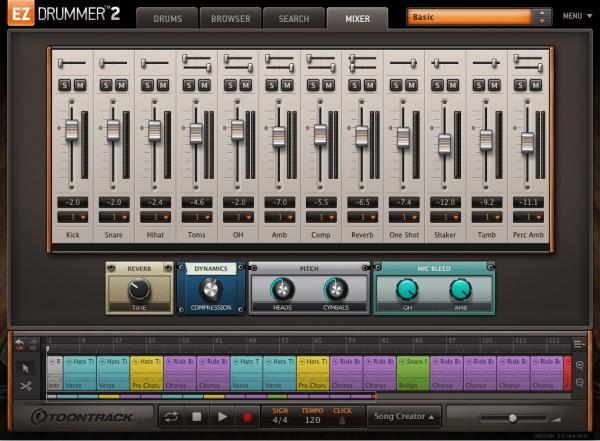
Task: Zoom out of the song track
Action: tap(580, 382)
